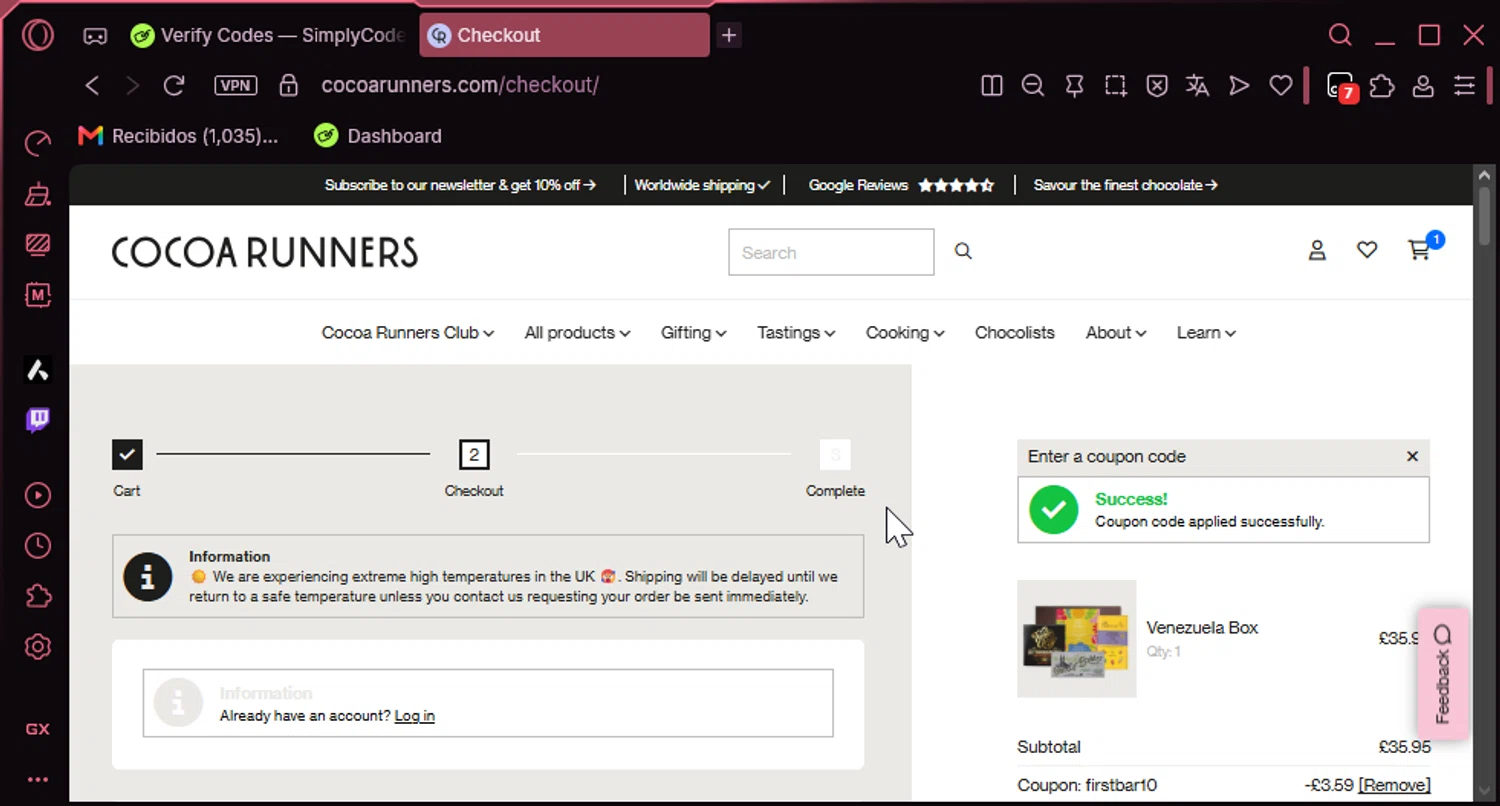Select the Checkout browser tab

click(x=565, y=36)
